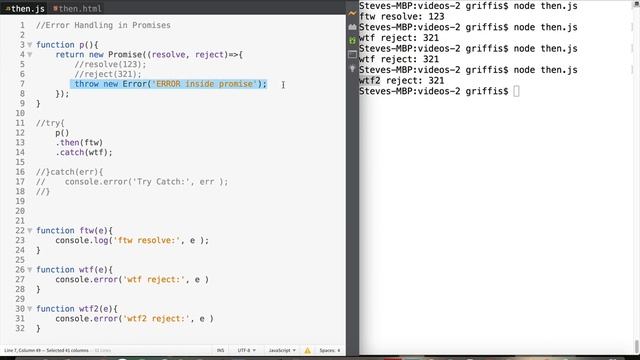
Task: Collapse function wtf2 fold arrow on line 30
Action: pyautogui.click(x=30, y=309)
